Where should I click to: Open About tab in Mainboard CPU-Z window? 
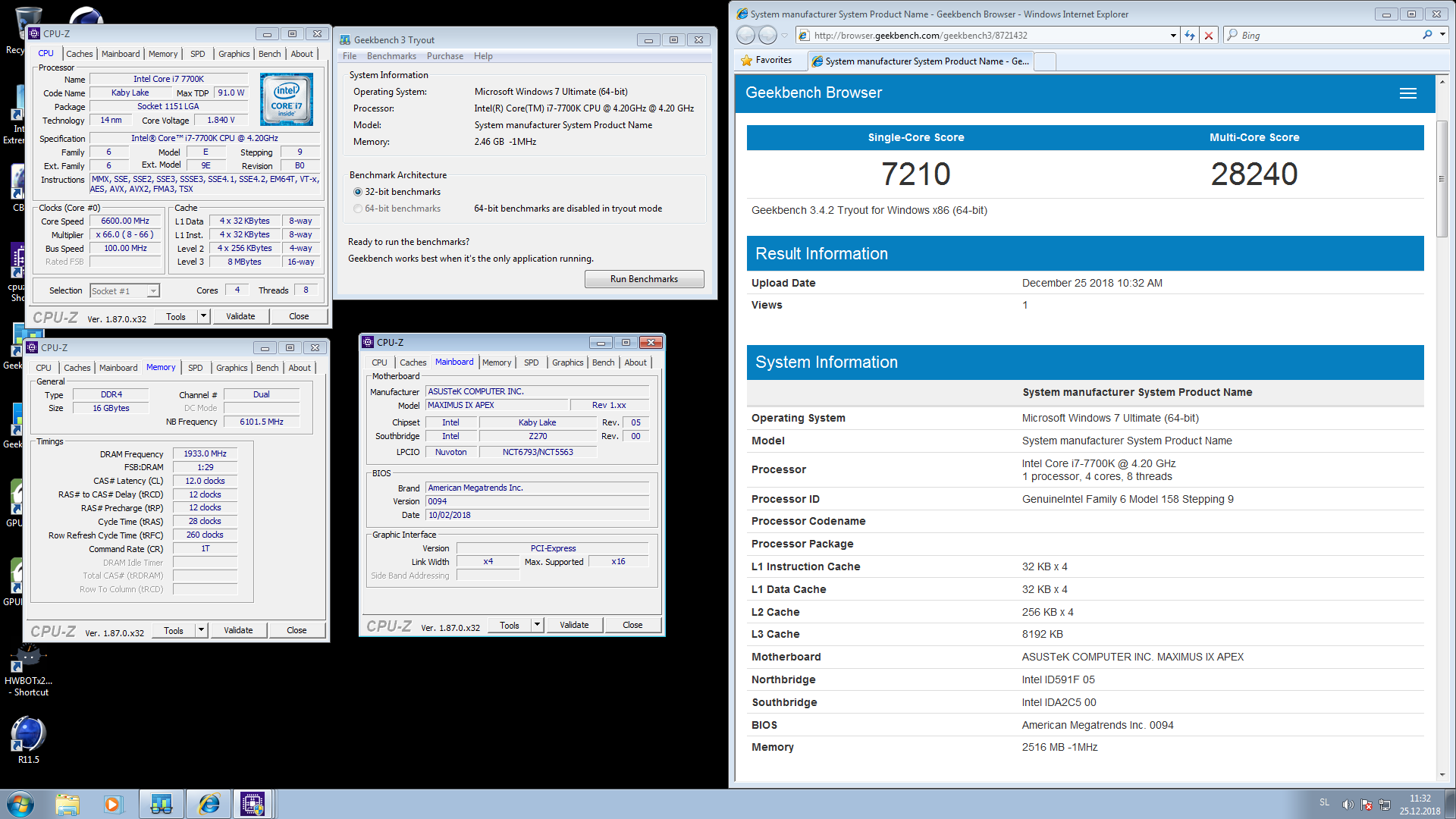[635, 362]
